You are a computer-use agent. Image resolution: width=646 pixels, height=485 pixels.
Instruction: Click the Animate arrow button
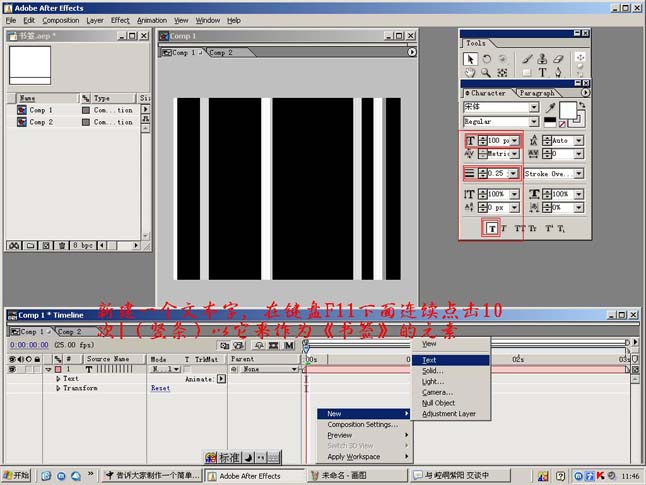click(221, 379)
